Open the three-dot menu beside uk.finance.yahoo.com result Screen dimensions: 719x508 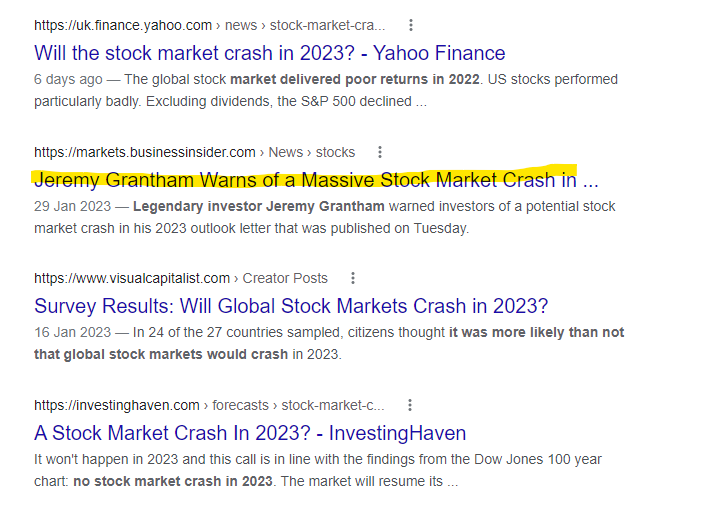point(411,25)
